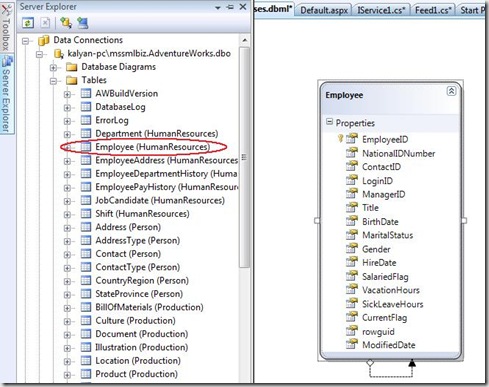Image resolution: width=489 pixels, height=387 pixels.
Task: Select the MaritalStatus property icon
Action: pos(351,235)
